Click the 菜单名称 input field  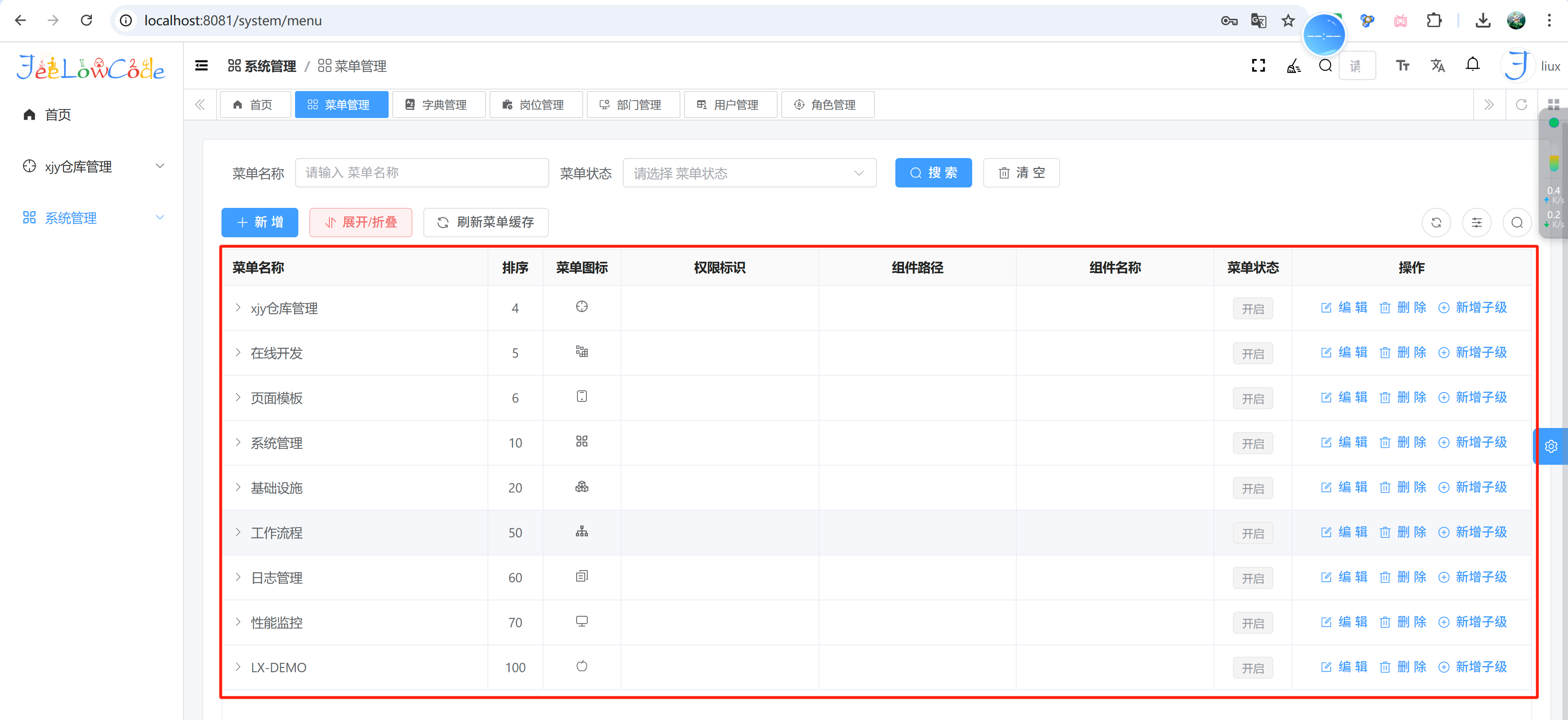tap(421, 173)
